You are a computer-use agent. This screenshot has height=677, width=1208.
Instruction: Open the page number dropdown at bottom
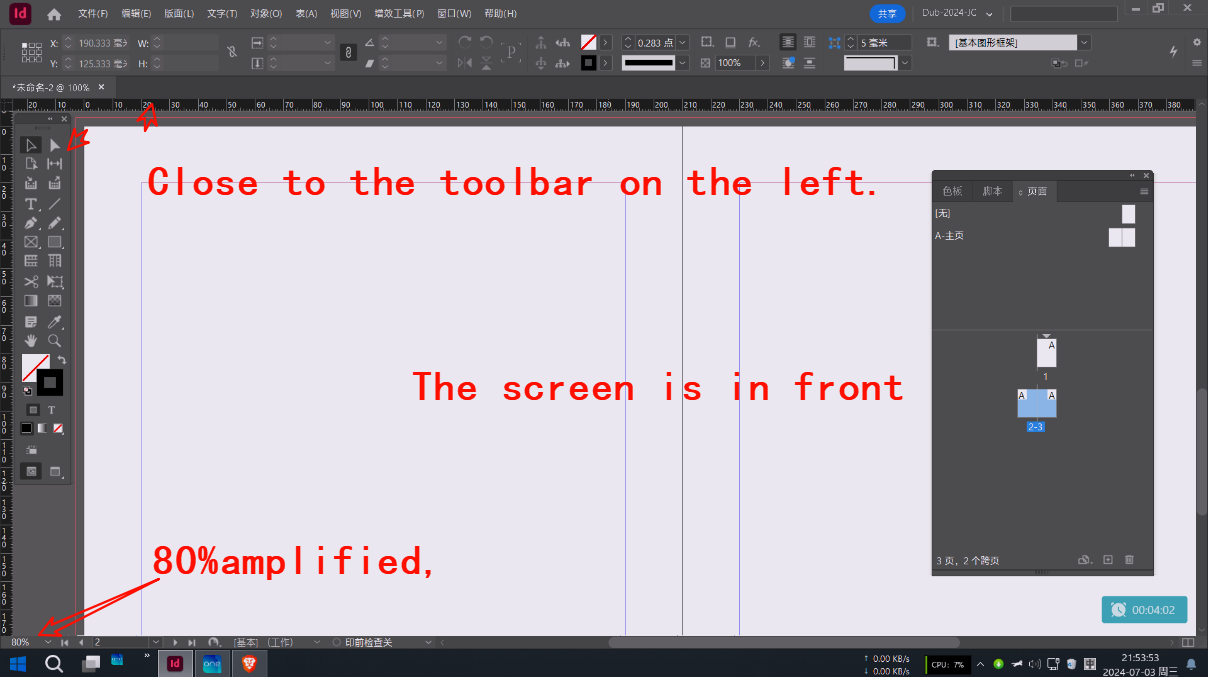[x=155, y=642]
